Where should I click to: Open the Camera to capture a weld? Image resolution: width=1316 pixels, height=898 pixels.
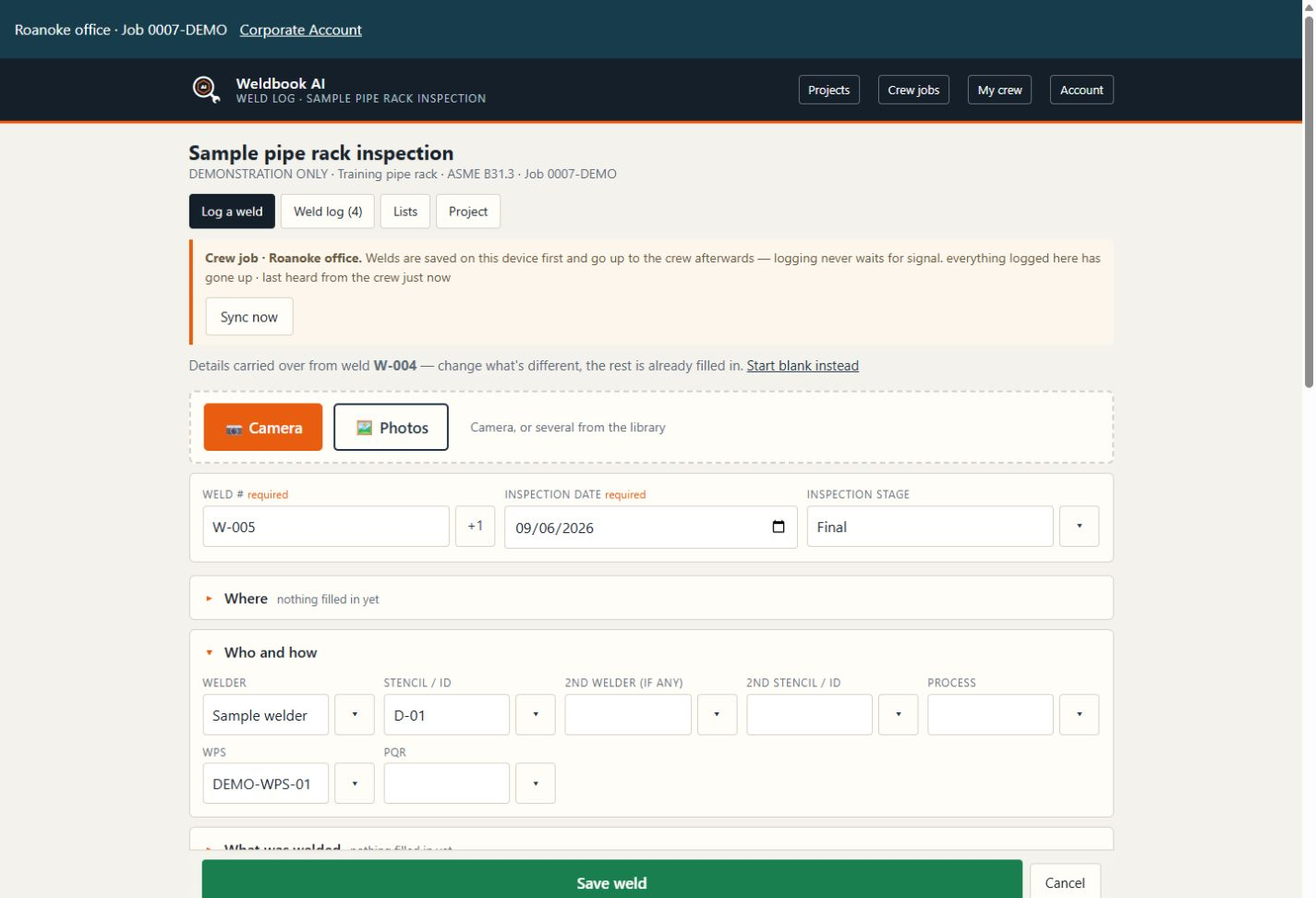coord(263,427)
